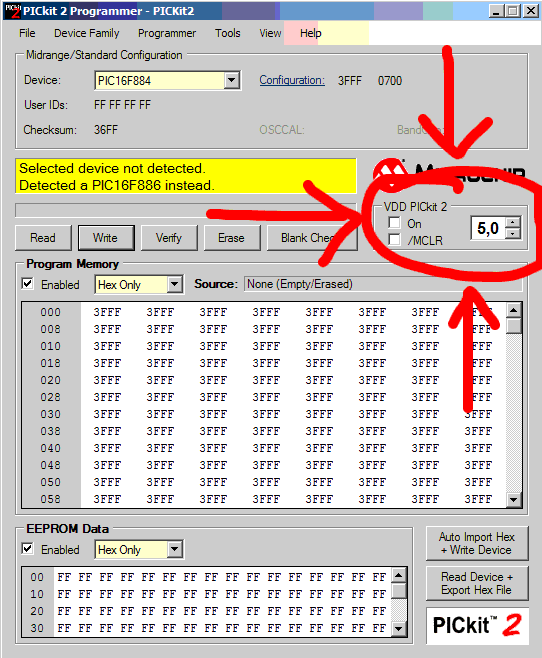
Task: Click Program Memory address label 020
Action: click(51, 380)
